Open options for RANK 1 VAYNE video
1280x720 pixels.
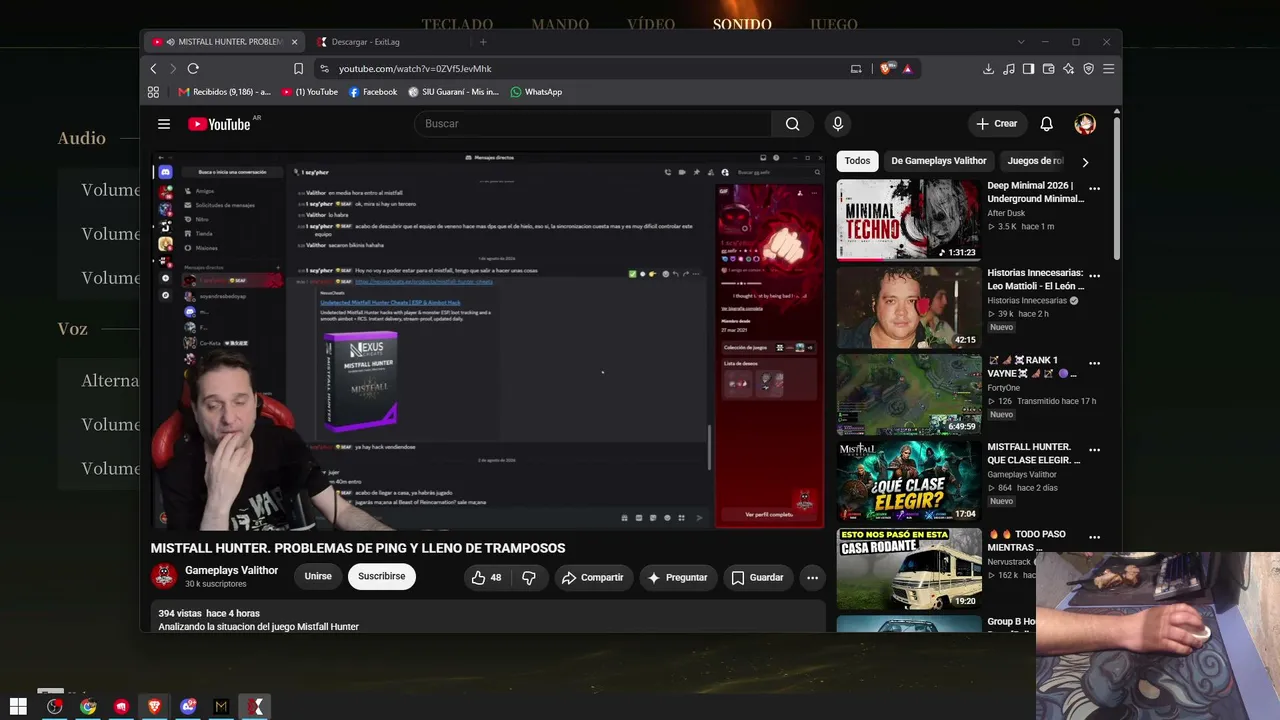tap(1094, 362)
